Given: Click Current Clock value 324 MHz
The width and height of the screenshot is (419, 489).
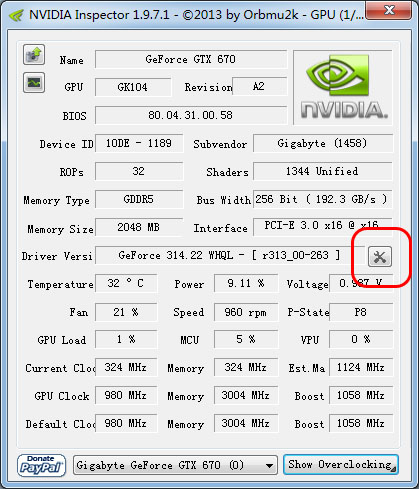Looking at the screenshot, I should coord(126,367).
